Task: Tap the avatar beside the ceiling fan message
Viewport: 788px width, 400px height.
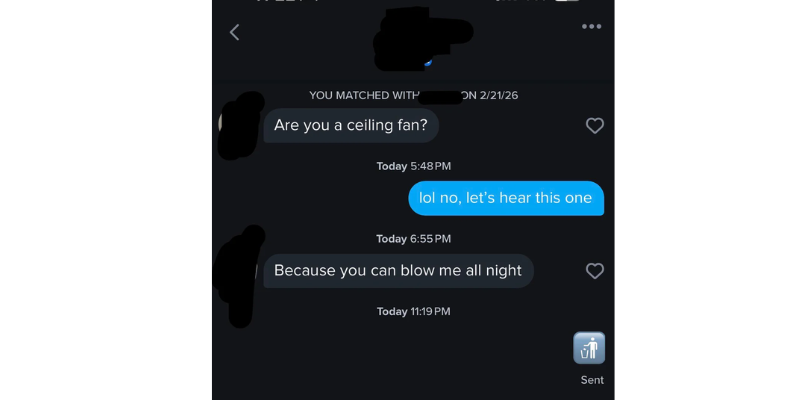Action: [238, 125]
